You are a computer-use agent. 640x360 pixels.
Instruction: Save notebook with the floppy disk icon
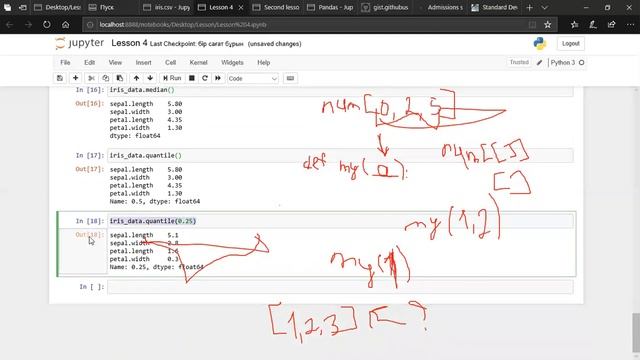click(60, 78)
